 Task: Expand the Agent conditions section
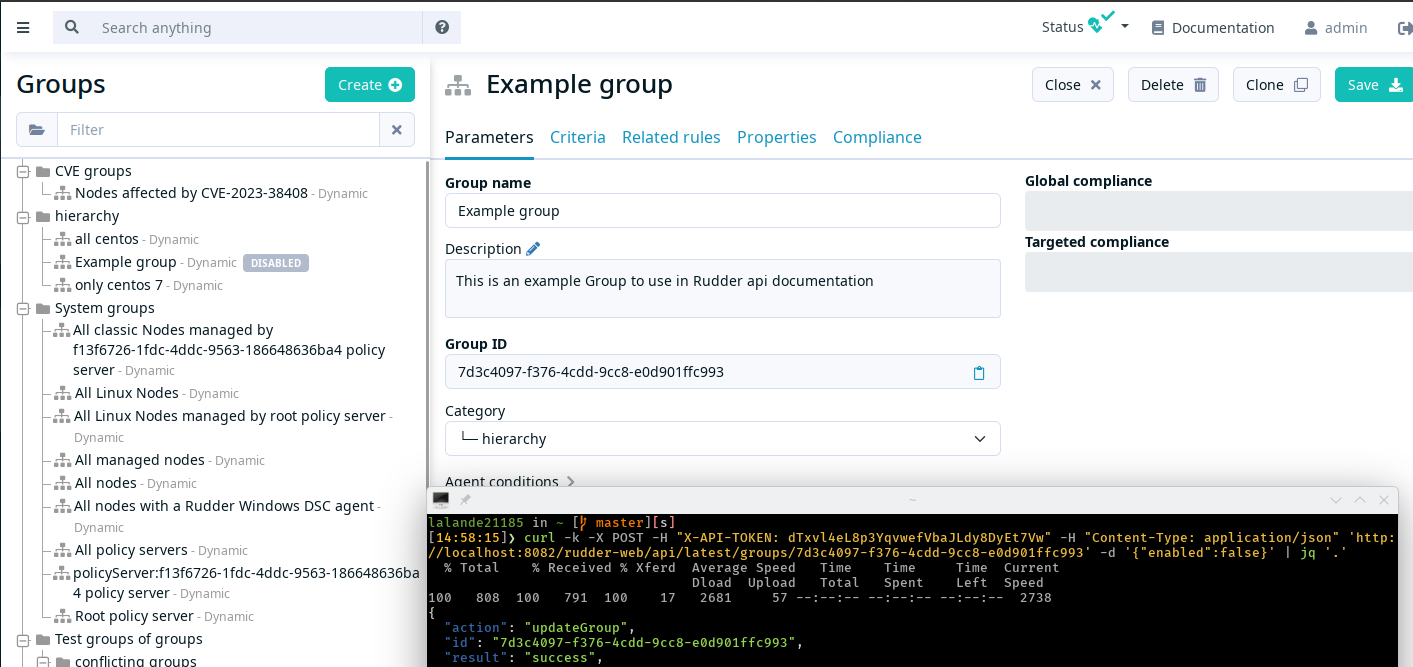pos(510,481)
